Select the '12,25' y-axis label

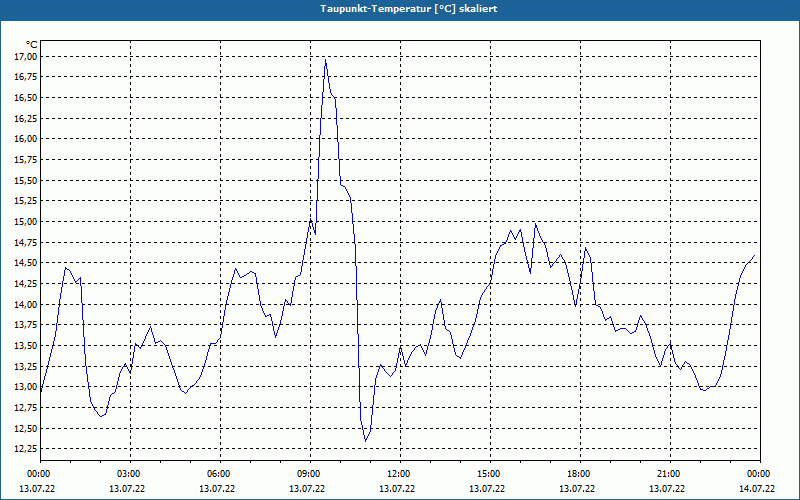(26, 448)
